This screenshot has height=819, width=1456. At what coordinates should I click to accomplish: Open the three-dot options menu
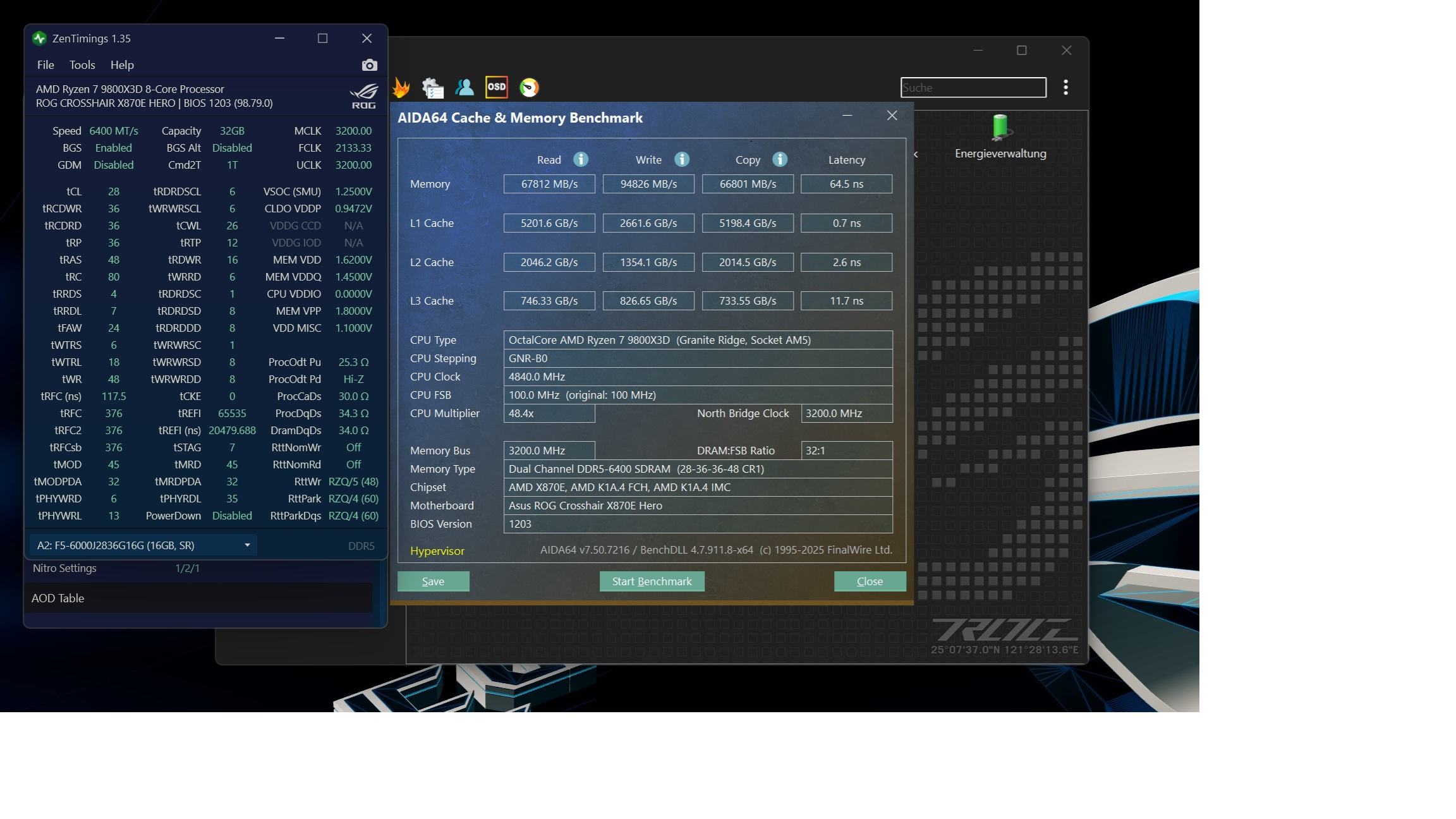(x=1065, y=88)
